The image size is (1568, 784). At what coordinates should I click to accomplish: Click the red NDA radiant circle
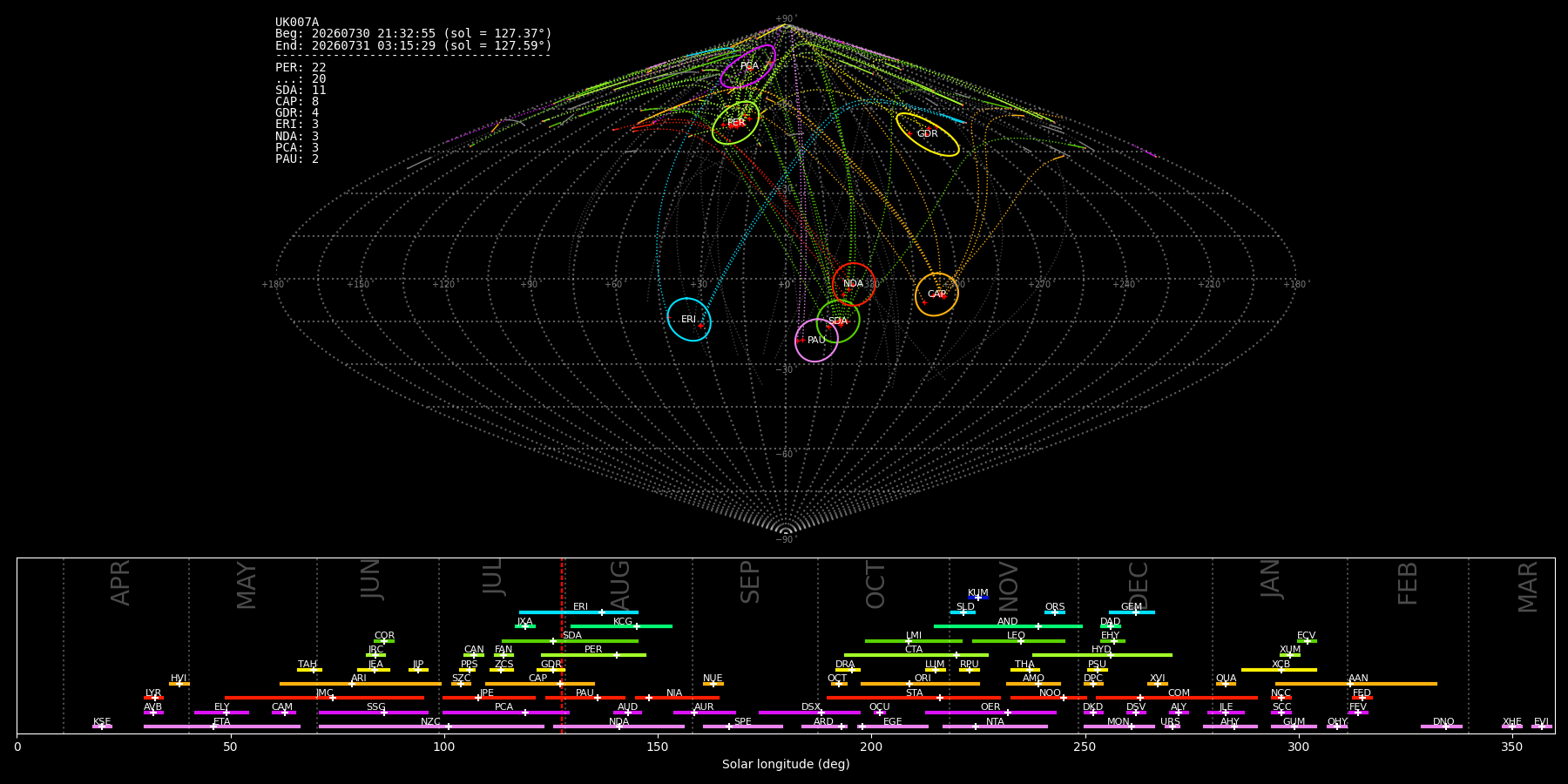[854, 284]
